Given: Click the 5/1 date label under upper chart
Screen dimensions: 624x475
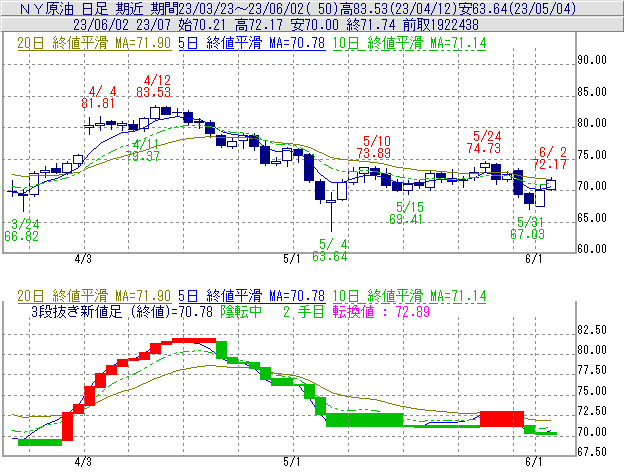Looking at the screenshot, I should (292, 259).
